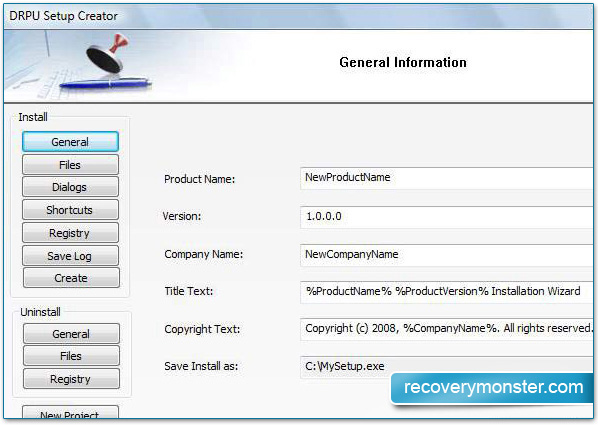Open the Install Files section
This screenshot has width=598, height=425.
coord(70,164)
